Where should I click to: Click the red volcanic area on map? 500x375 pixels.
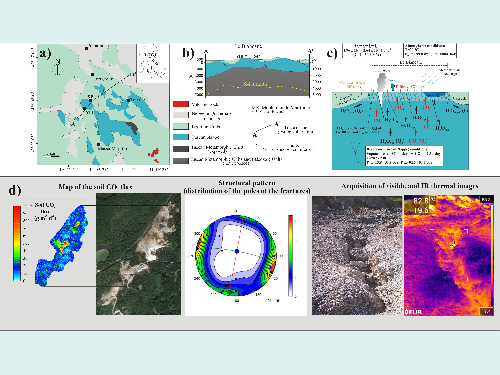click(154, 153)
